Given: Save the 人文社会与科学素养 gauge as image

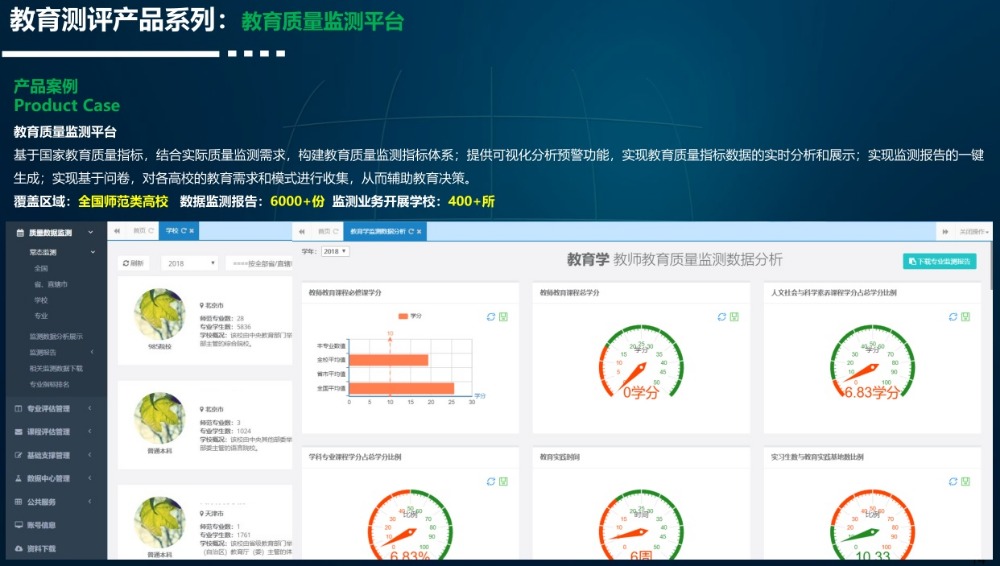Looking at the screenshot, I should click(x=965, y=316).
